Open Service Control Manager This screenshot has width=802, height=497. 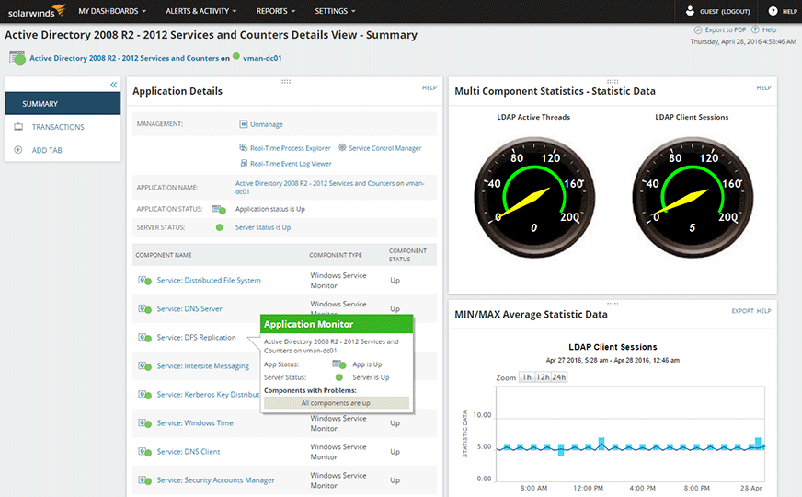pos(385,148)
